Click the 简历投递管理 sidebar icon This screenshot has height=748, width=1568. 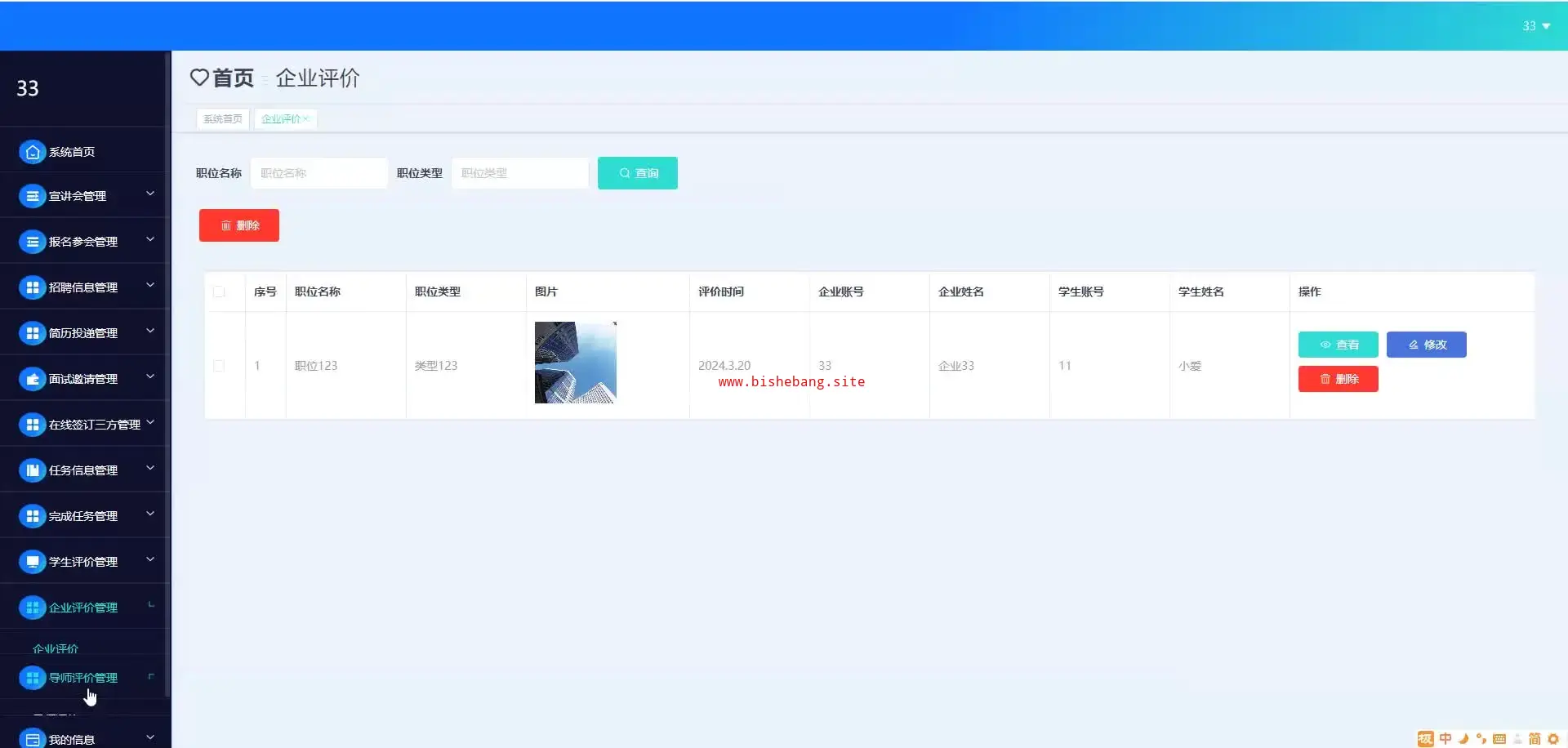pyautogui.click(x=33, y=333)
